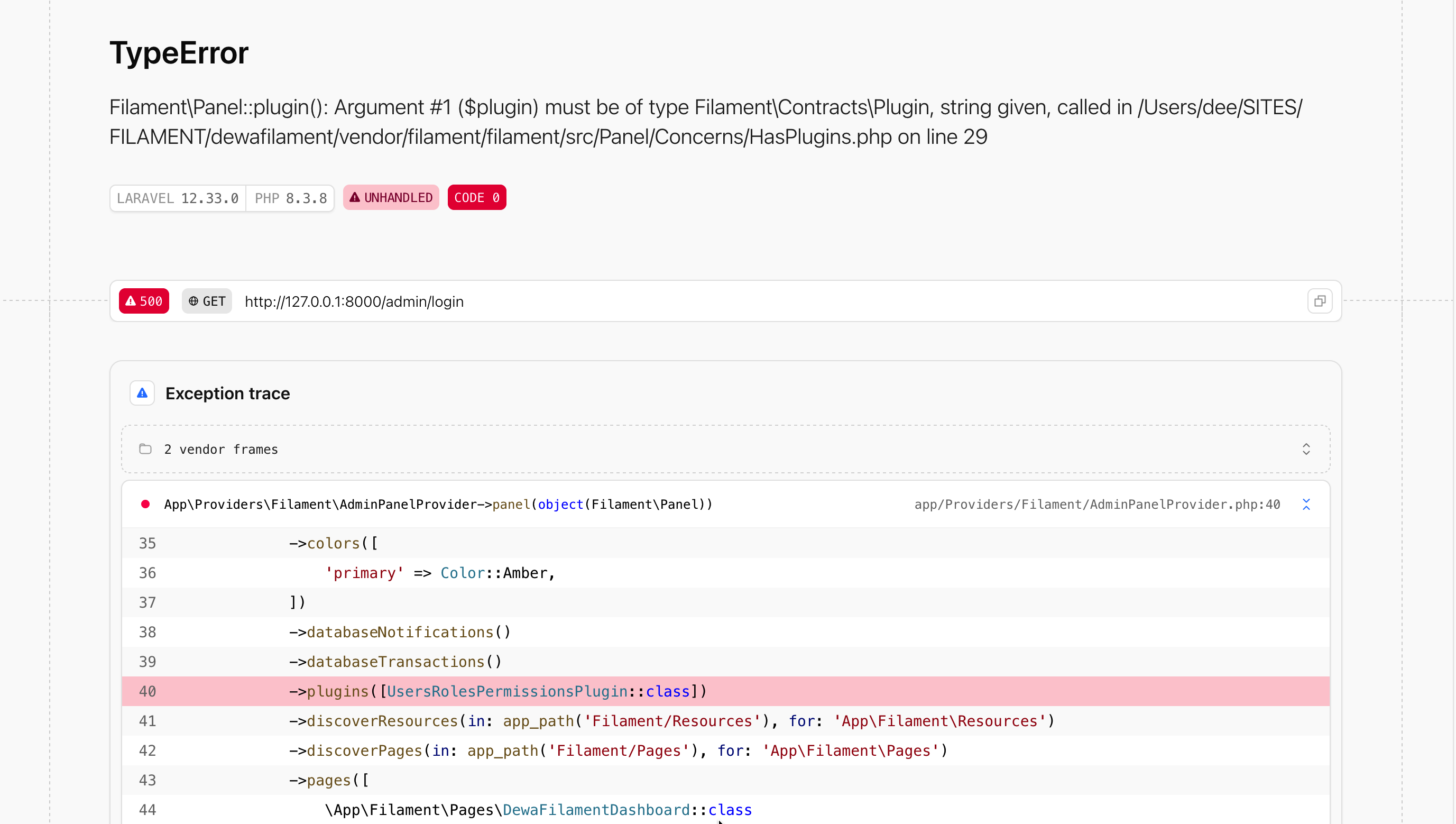
Task: Click the red dot on the AdminPanelProvider frame
Action: (x=145, y=504)
